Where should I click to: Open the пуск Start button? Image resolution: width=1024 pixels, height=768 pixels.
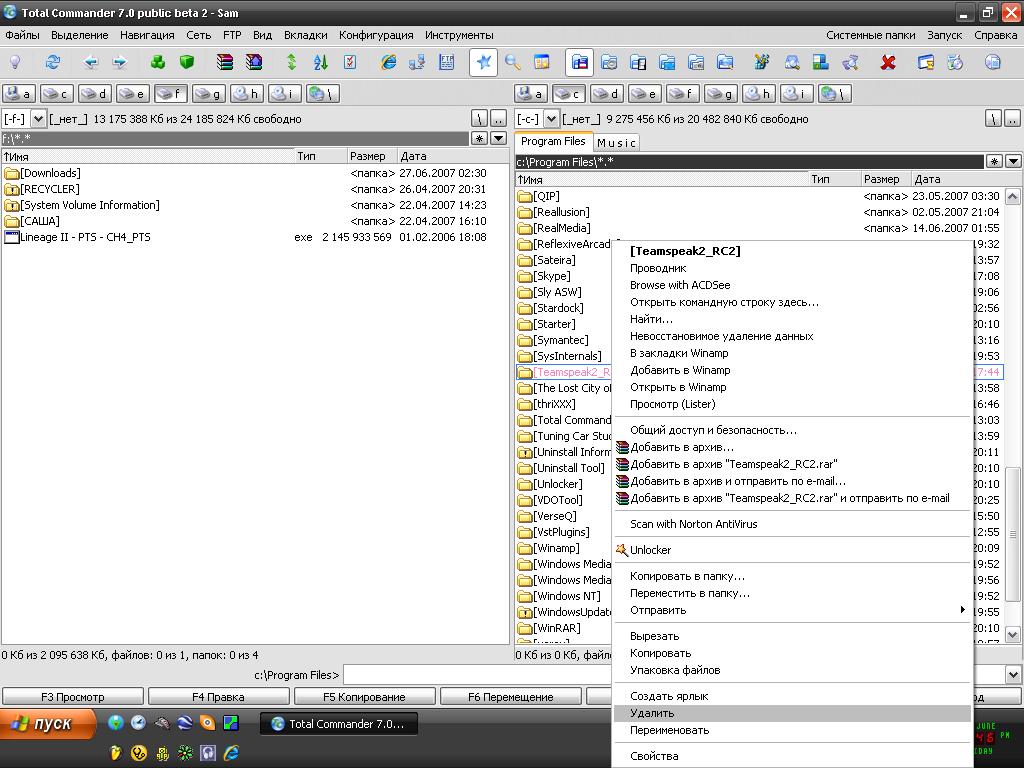48,724
